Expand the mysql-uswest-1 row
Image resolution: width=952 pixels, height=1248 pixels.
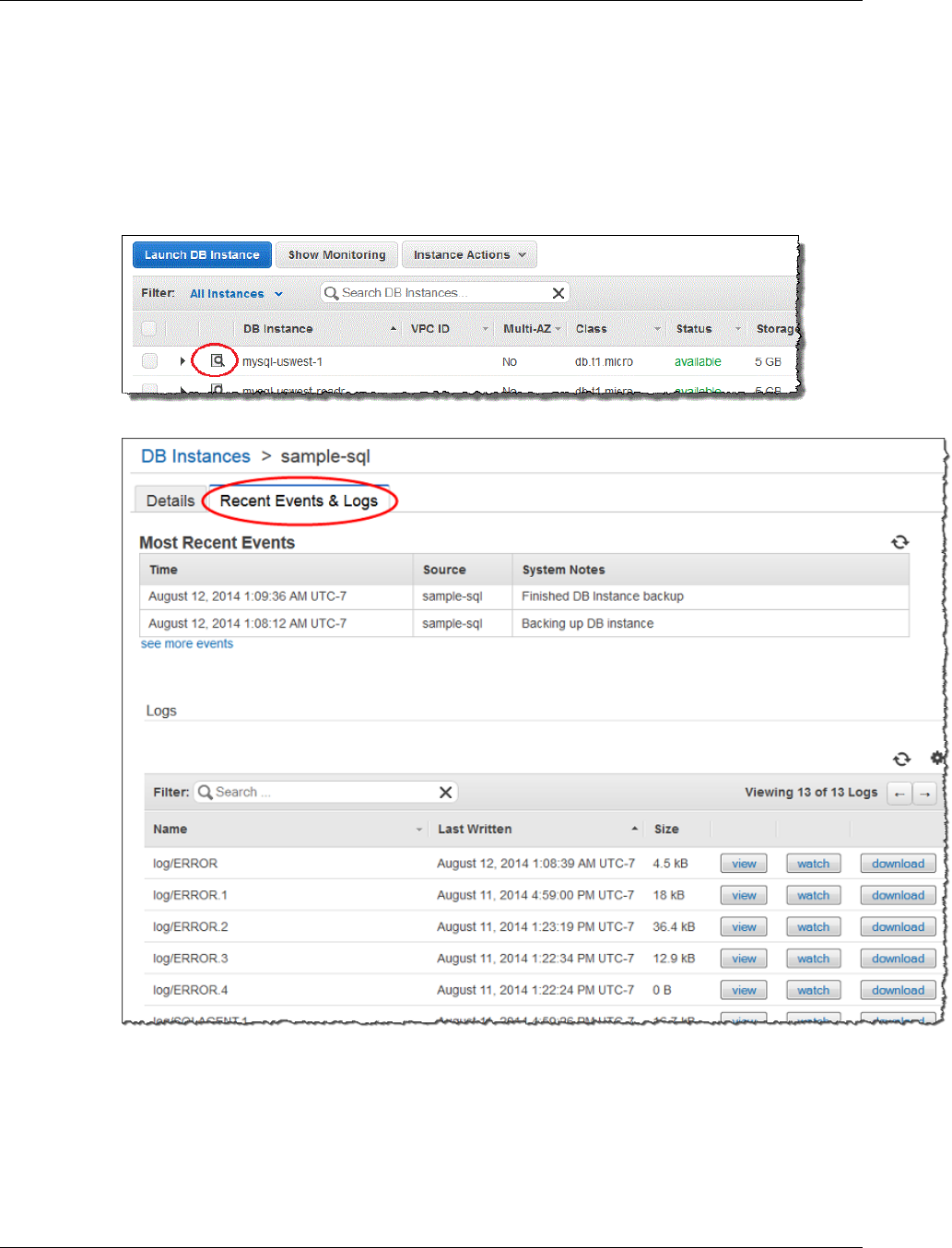pyautogui.click(x=182, y=361)
